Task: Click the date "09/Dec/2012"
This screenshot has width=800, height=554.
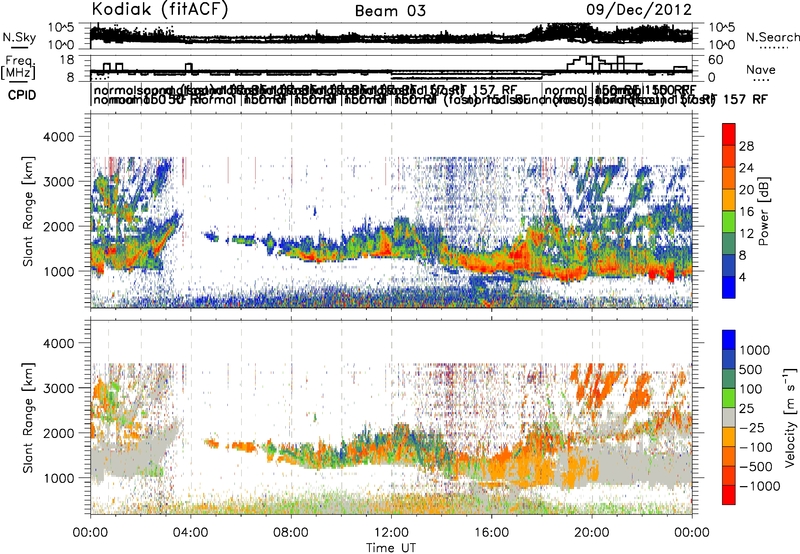Action: tap(639, 10)
